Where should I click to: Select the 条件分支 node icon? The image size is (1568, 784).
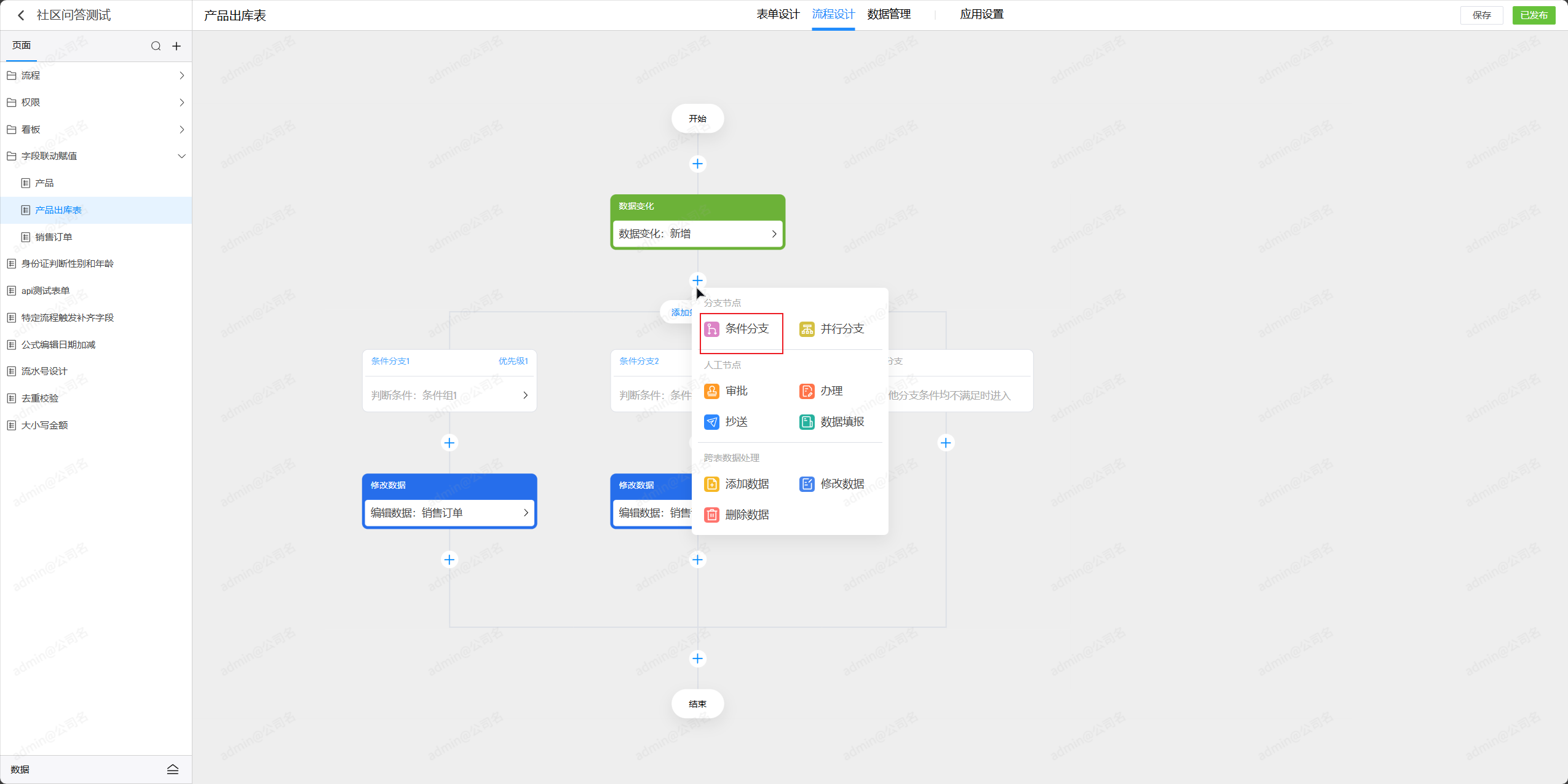[x=711, y=329]
